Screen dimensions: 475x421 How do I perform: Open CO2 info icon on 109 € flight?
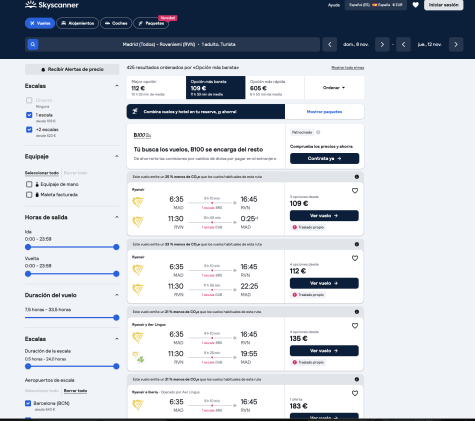[357, 177]
